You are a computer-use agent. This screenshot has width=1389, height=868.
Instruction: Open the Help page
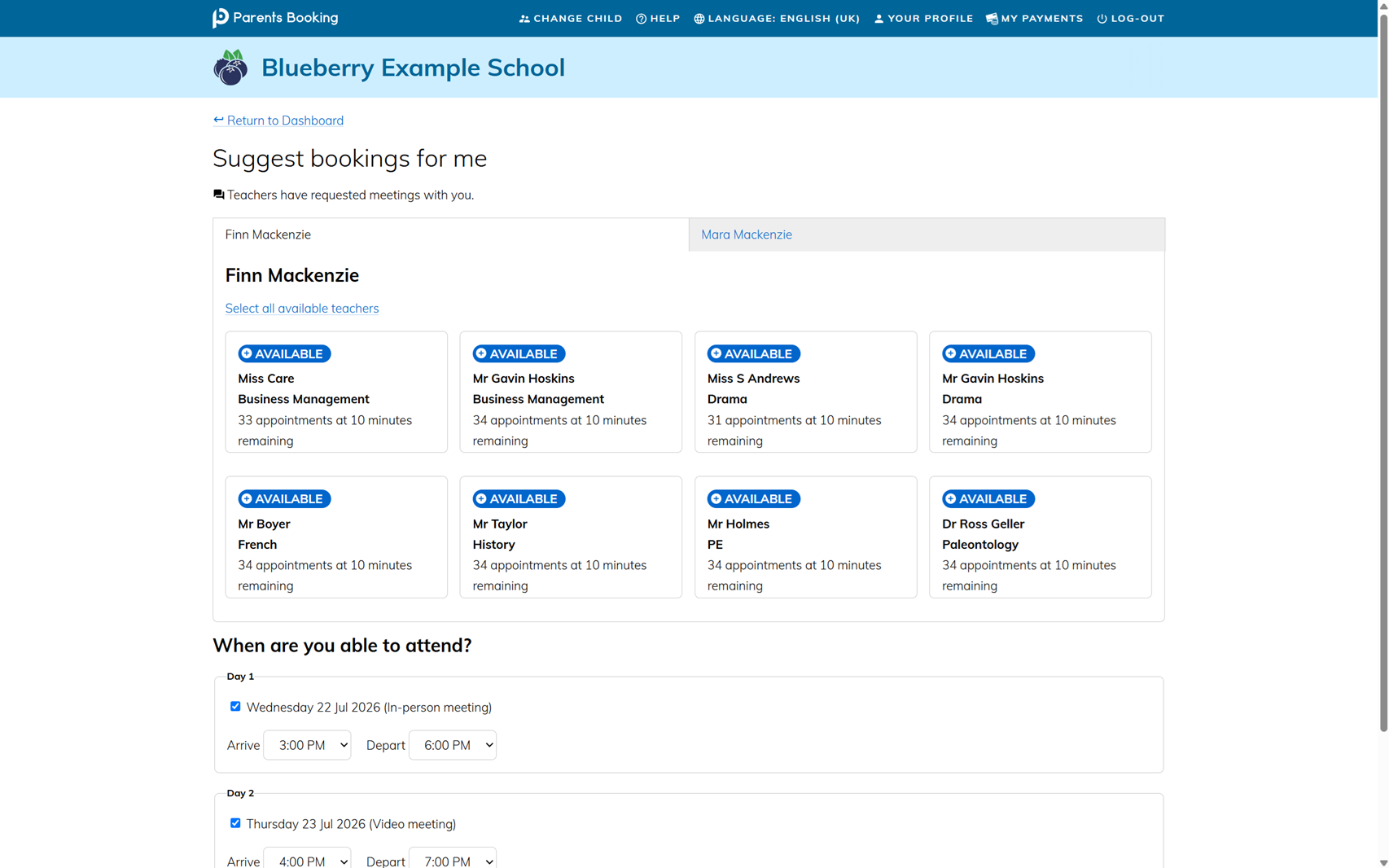click(x=658, y=18)
